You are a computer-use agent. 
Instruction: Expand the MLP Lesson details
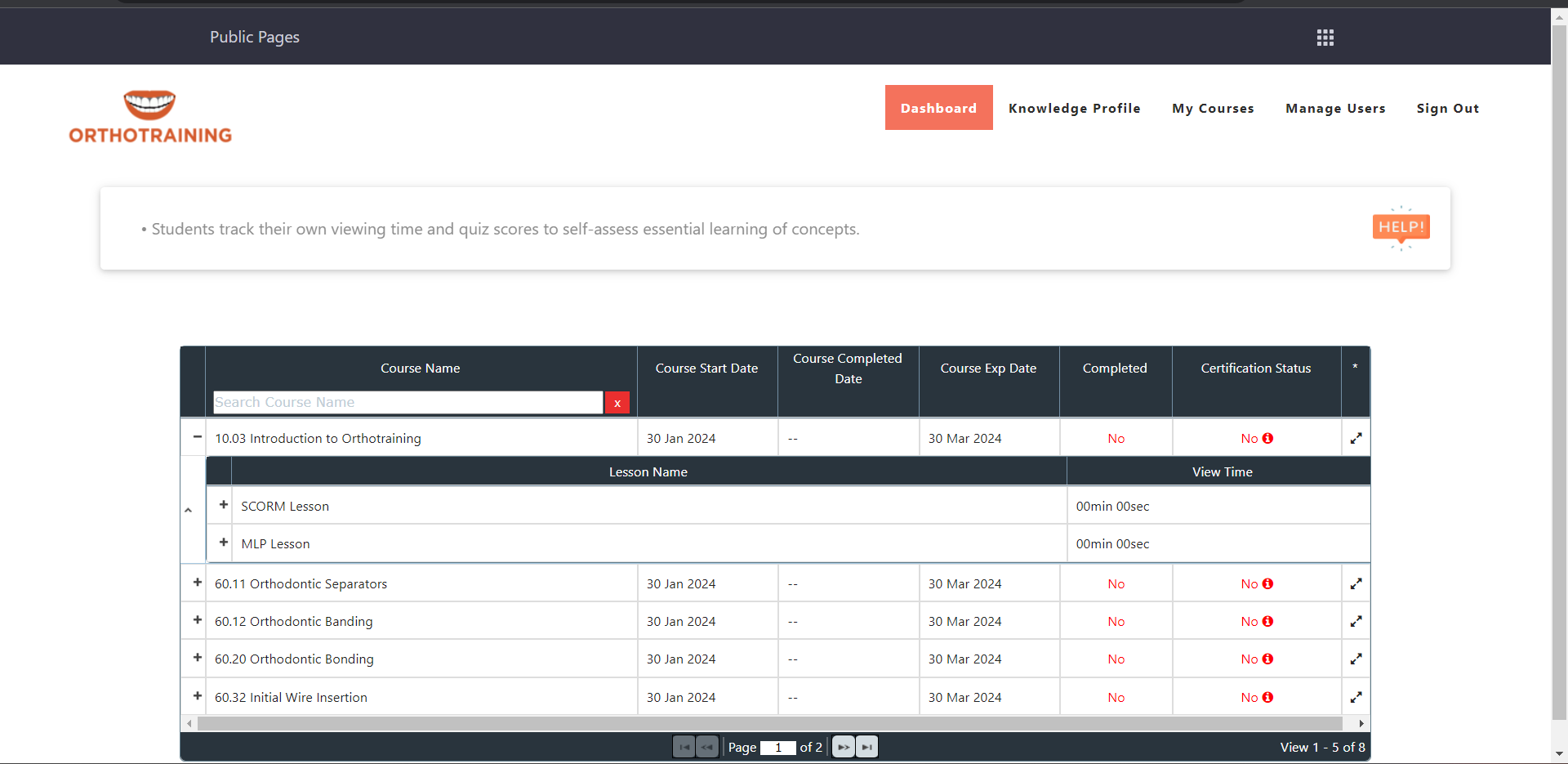coord(223,543)
